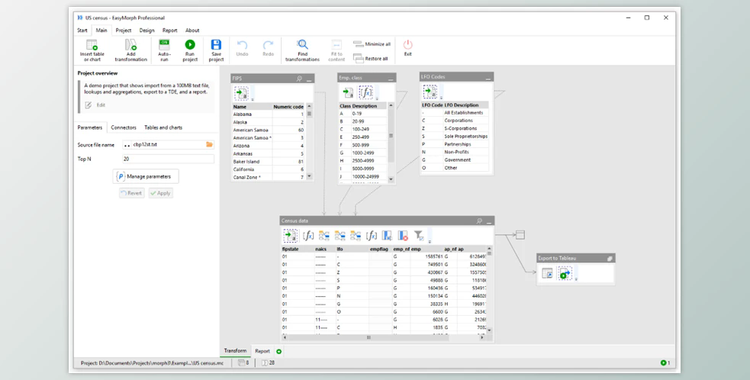750x380 pixels.
Task: Open search in Census data table header
Action: 479,221
